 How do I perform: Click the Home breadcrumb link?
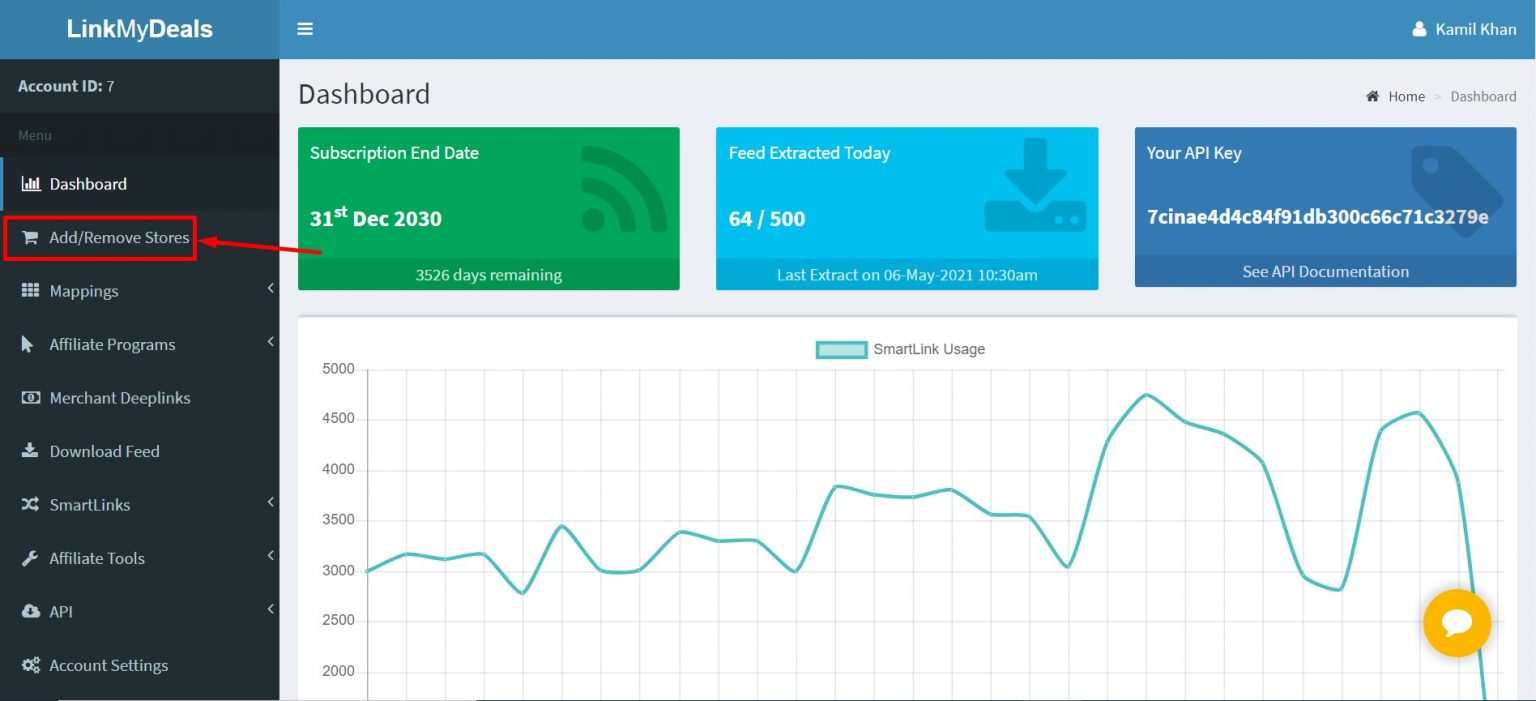point(1406,96)
